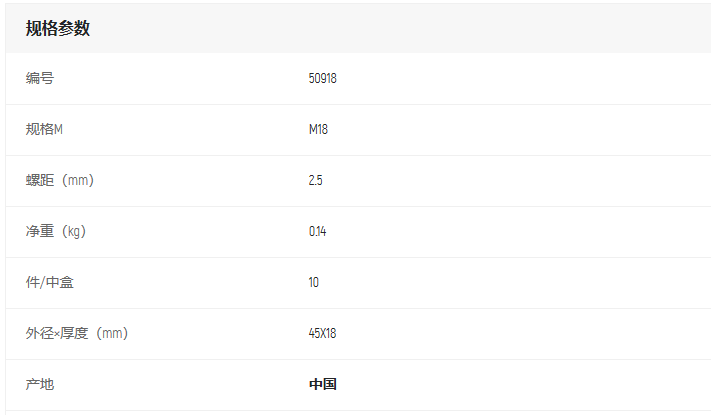Select the 外径×厚度 (mm) label

(x=77, y=333)
